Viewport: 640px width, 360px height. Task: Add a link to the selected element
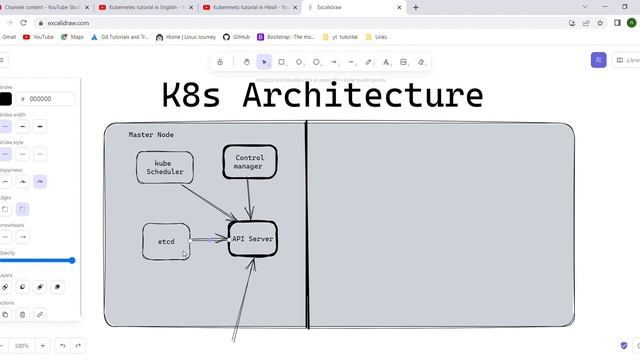pyautogui.click(x=40, y=315)
